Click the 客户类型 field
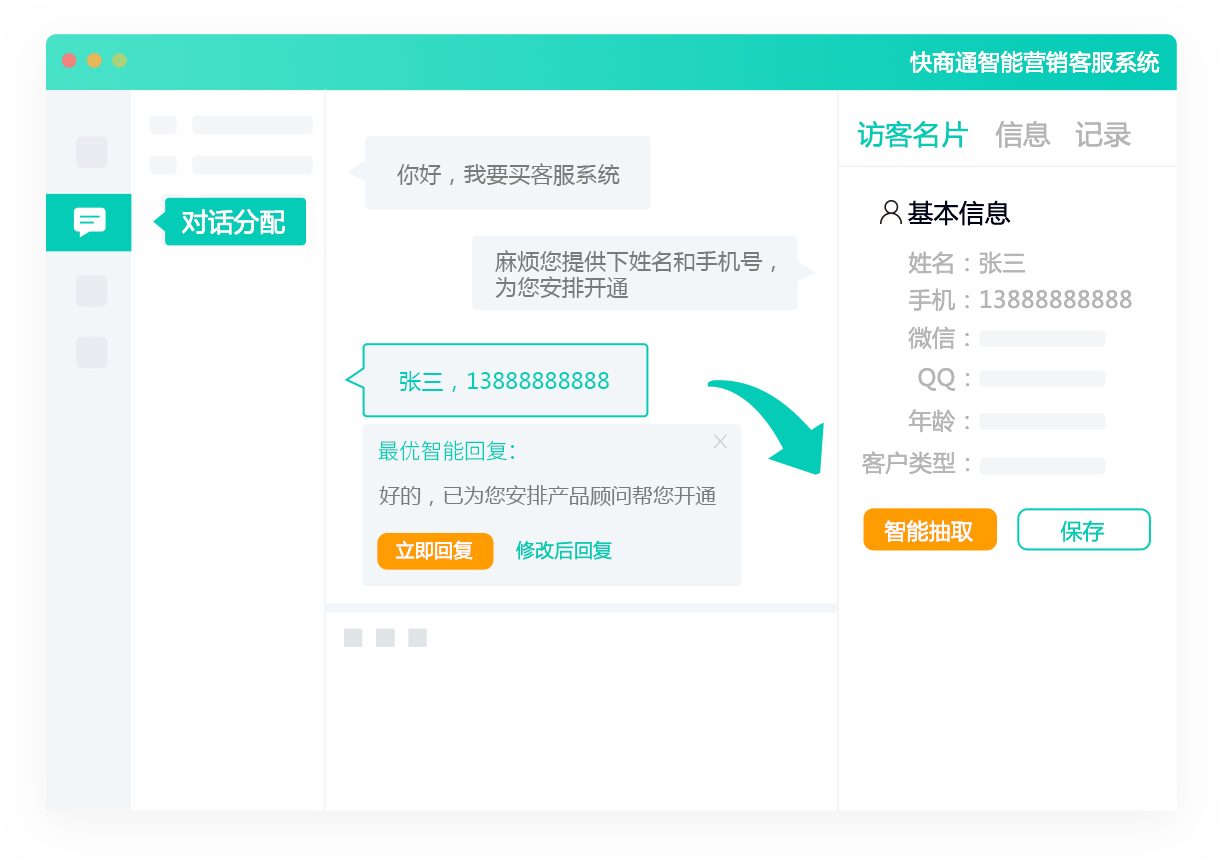The height and width of the screenshot is (868, 1223). [x=1042, y=465]
